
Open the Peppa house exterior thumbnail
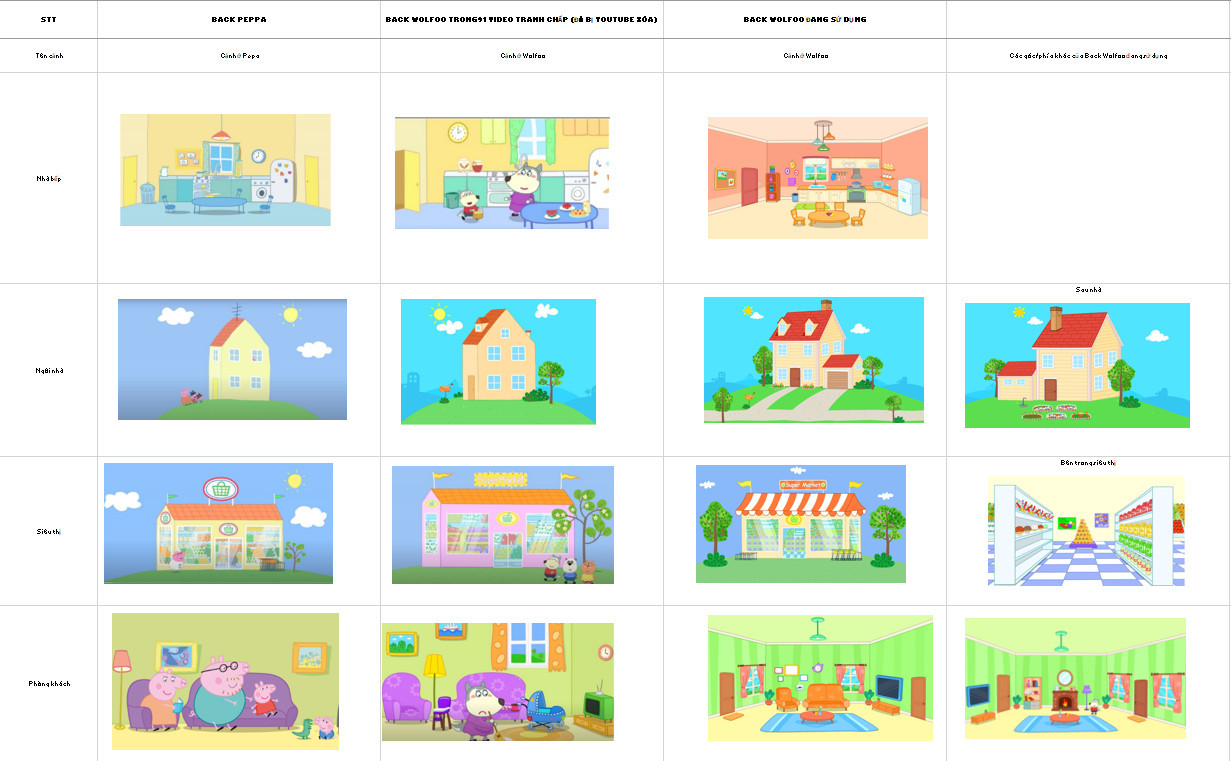coord(232,359)
